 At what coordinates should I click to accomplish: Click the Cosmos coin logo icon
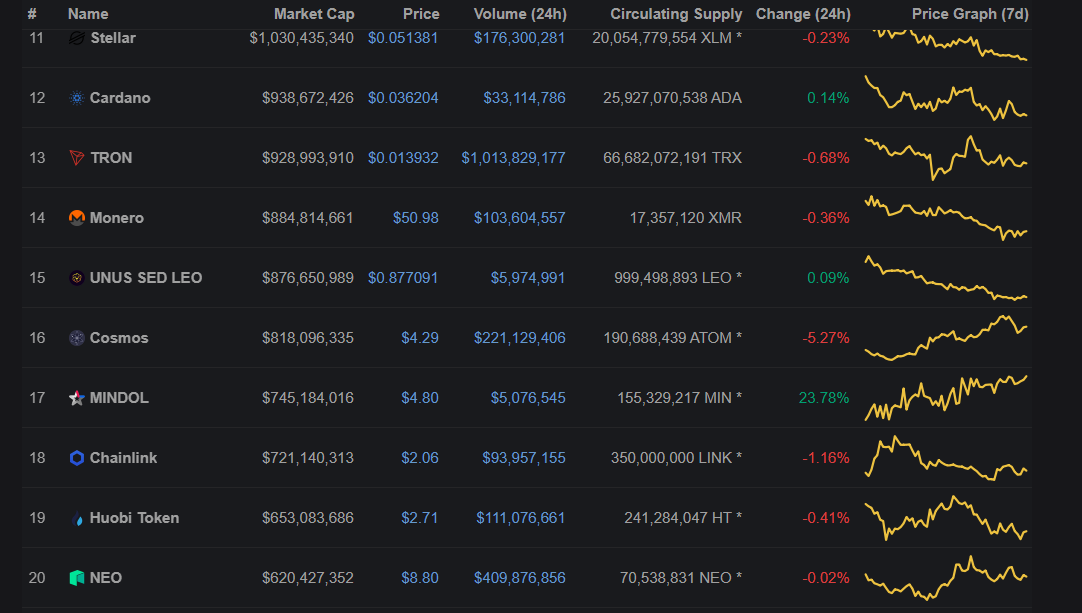point(77,338)
